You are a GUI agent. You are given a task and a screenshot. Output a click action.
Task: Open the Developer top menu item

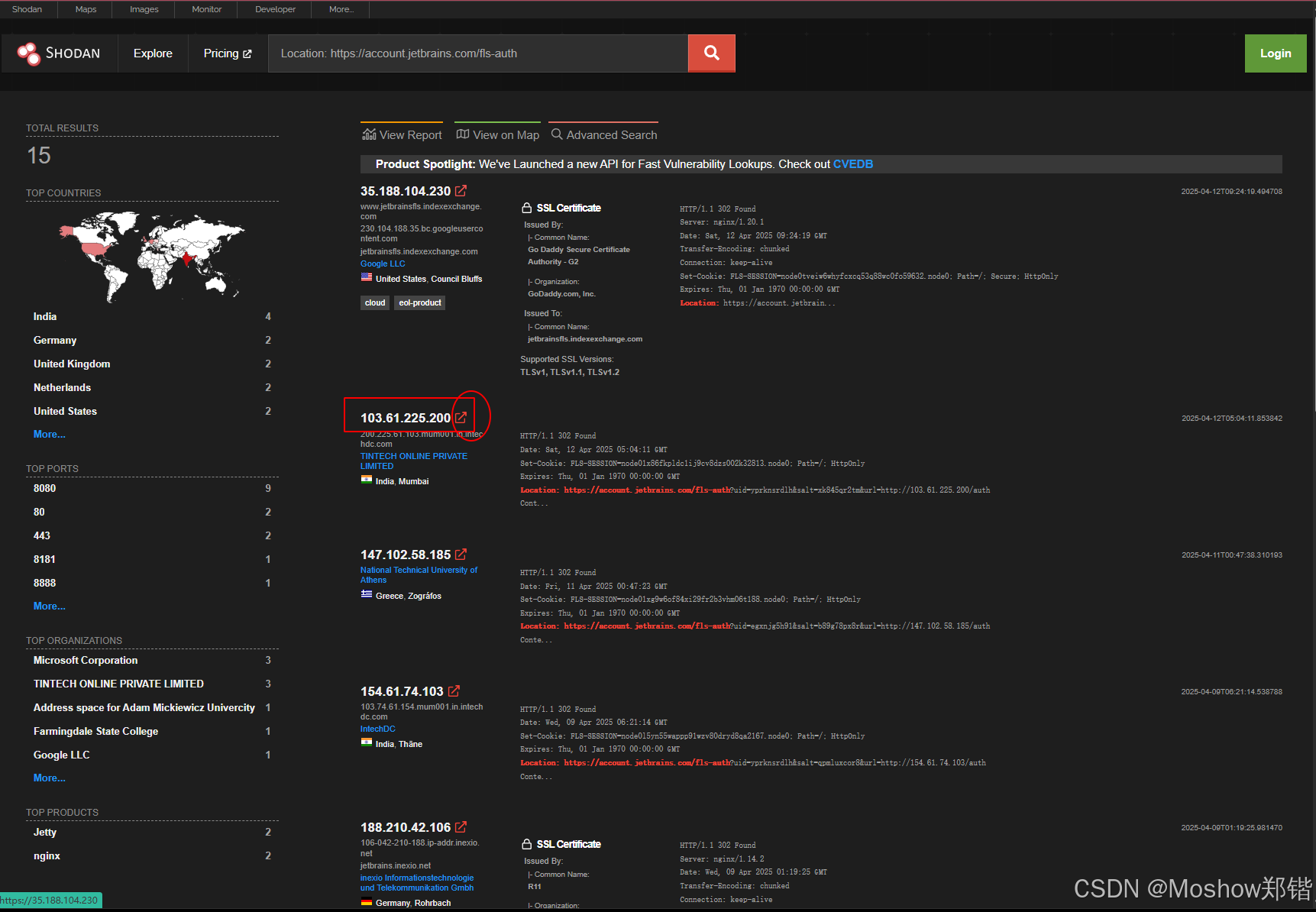pyautogui.click(x=276, y=9)
